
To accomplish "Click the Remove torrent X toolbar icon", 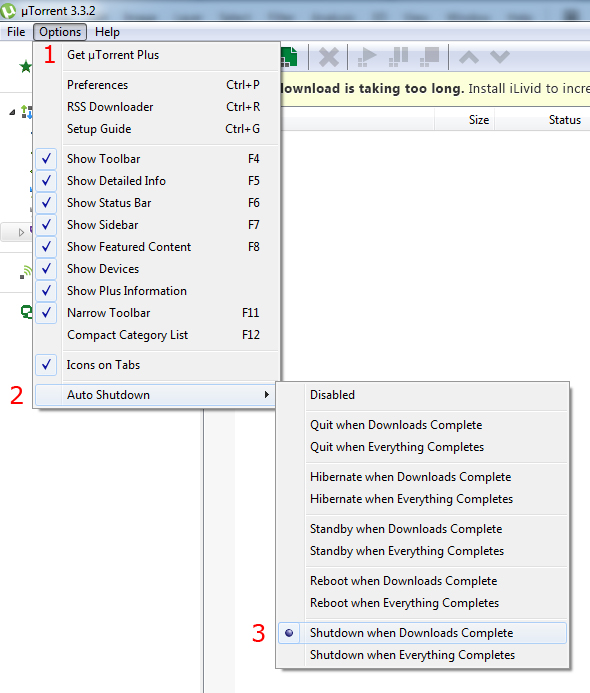I will [x=329, y=57].
